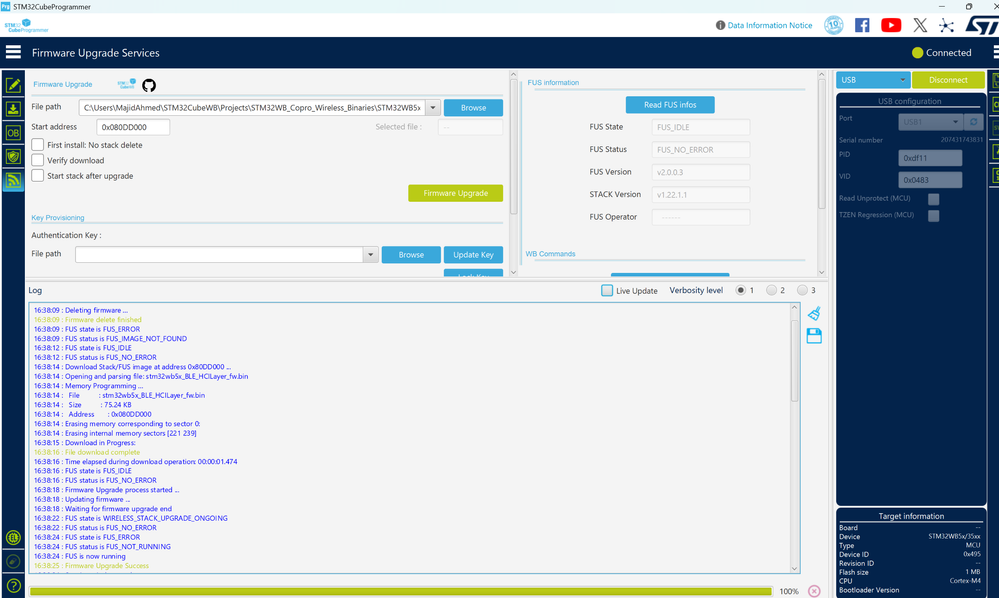Browse for the firmware file
This screenshot has width=999, height=598.
[x=473, y=108]
